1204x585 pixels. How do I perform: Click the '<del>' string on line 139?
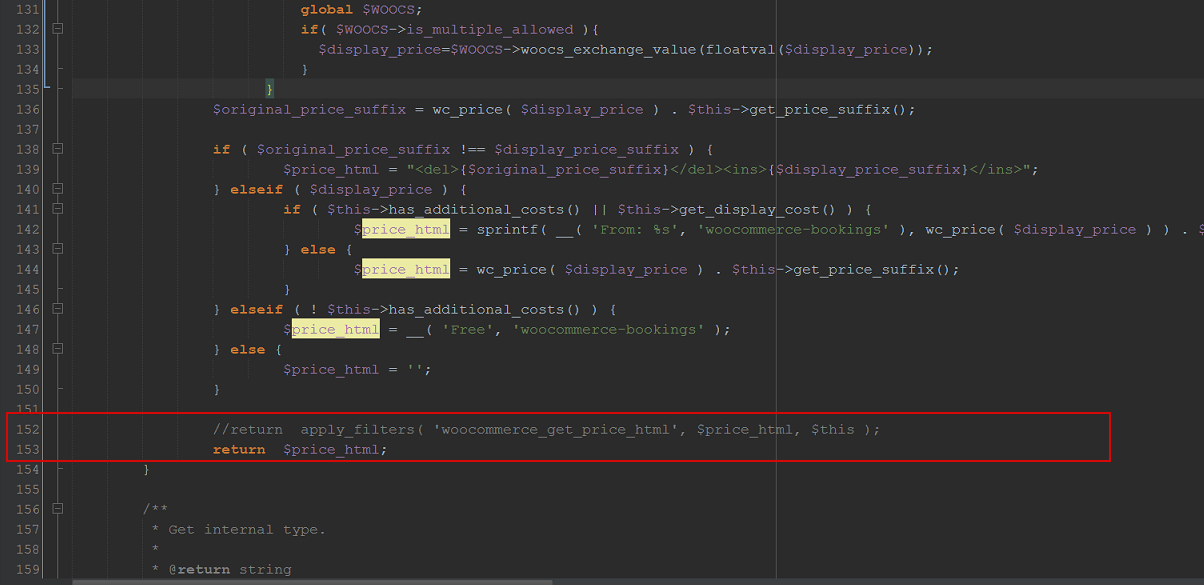[439, 169]
